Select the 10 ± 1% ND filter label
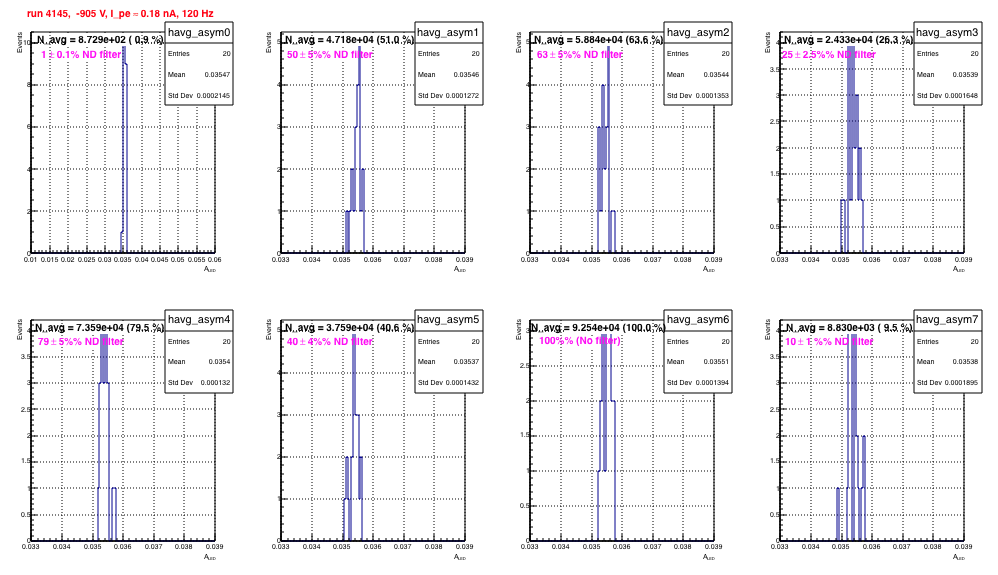Image resolution: width=998 pixels, height=575 pixels. tap(829, 342)
